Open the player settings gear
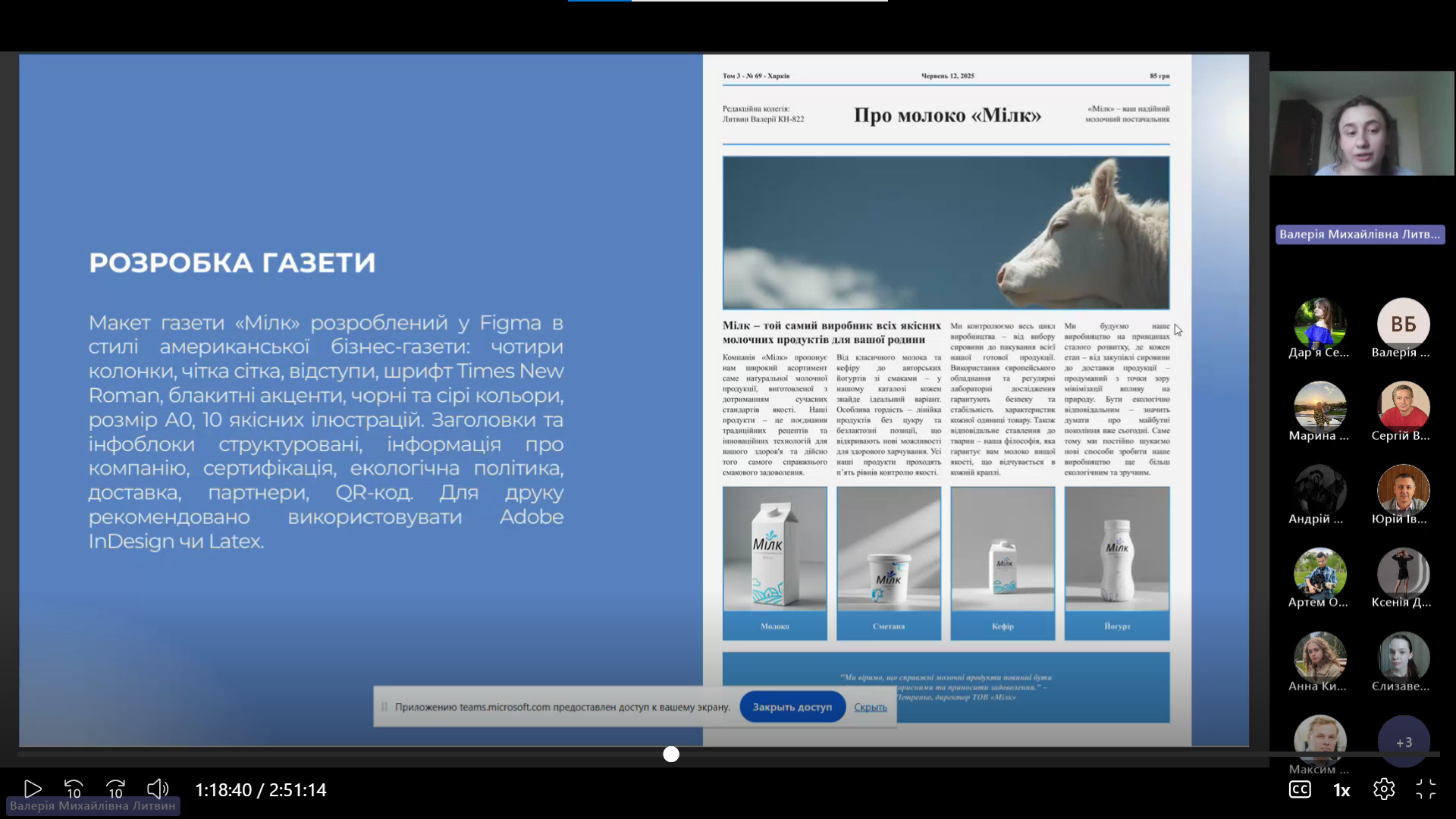 coord(1384,789)
